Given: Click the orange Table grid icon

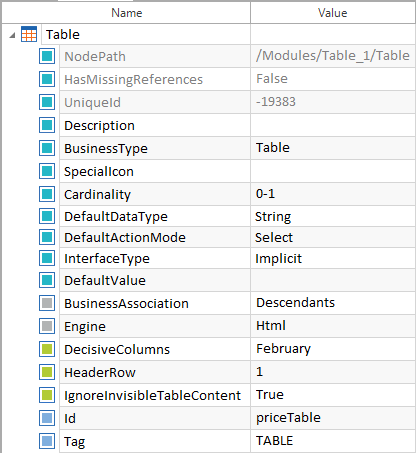Looking at the screenshot, I should [x=29, y=34].
